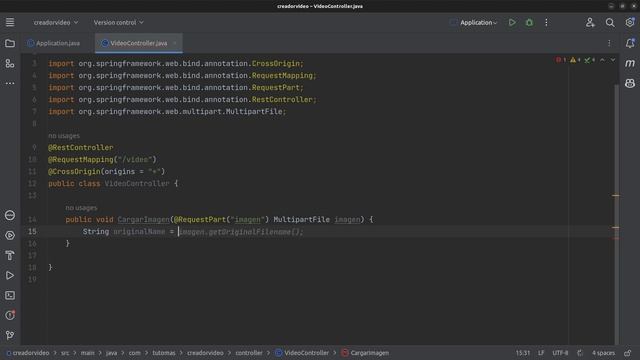Open more run actions menu
The image size is (640, 360).
546,22
